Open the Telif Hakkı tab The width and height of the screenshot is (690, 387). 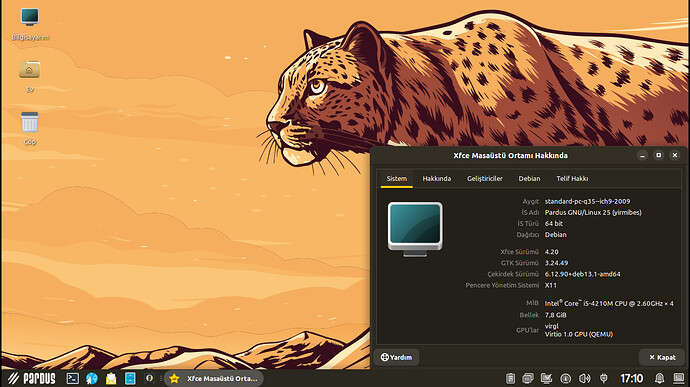point(572,178)
